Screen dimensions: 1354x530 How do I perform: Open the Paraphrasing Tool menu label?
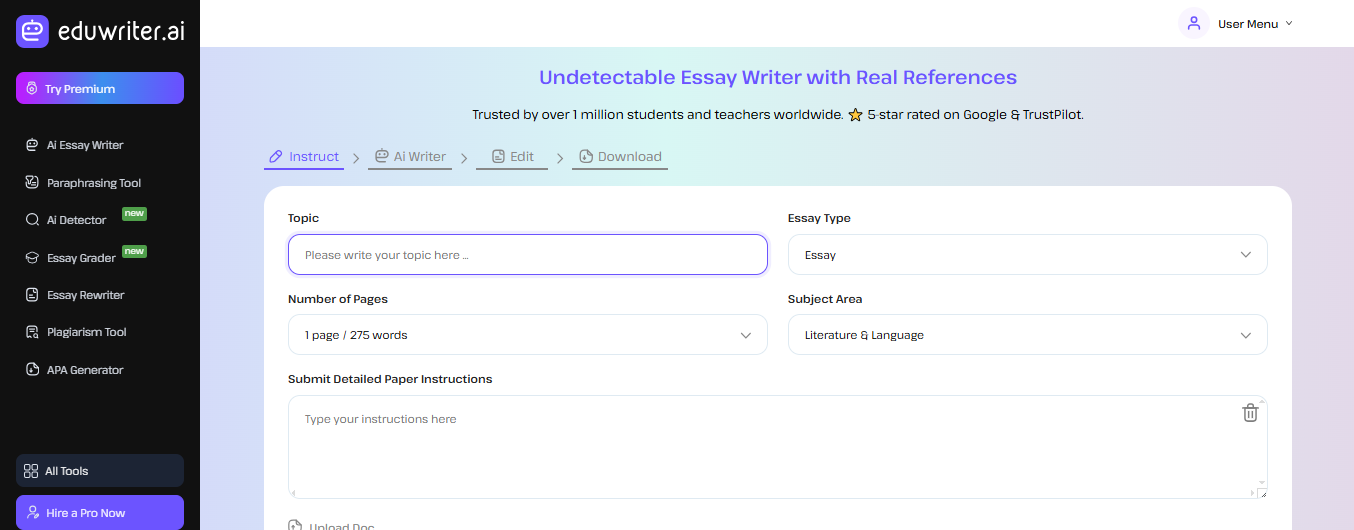click(x=94, y=183)
